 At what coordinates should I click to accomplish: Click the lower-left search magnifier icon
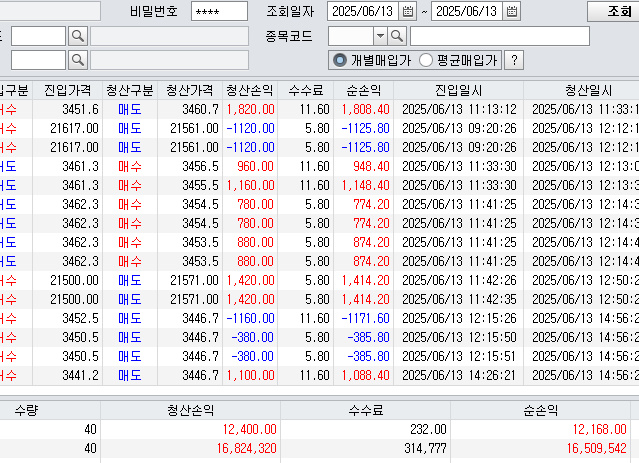point(78,60)
